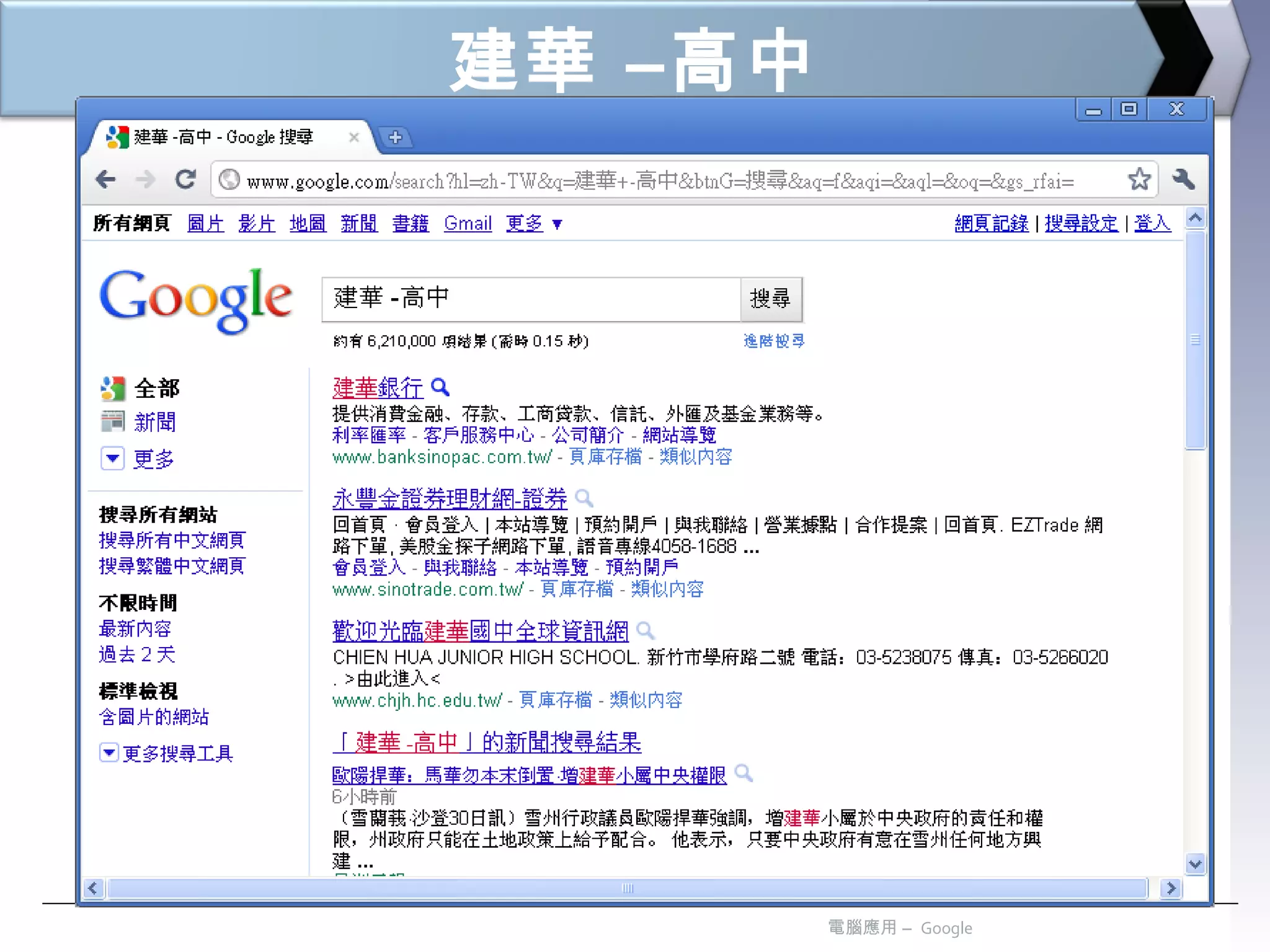This screenshot has width=1270, height=952.
Task: Open 圖片 in top navigation
Action: coord(206,223)
